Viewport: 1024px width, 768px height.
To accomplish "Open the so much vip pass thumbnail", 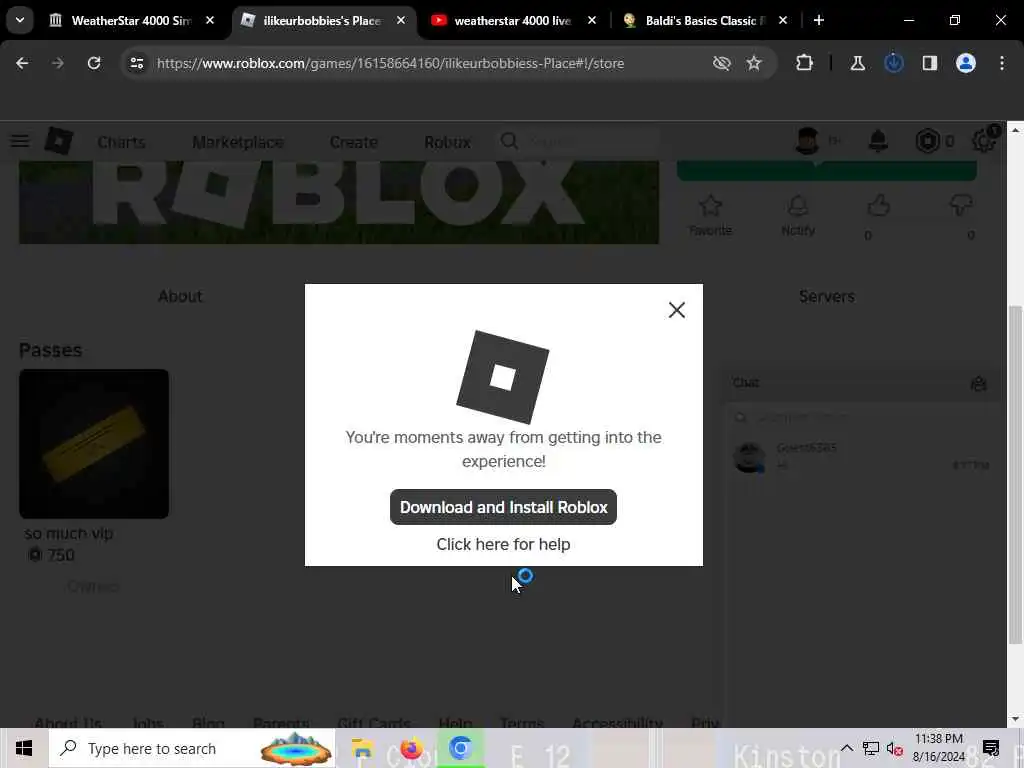I will coord(94,444).
